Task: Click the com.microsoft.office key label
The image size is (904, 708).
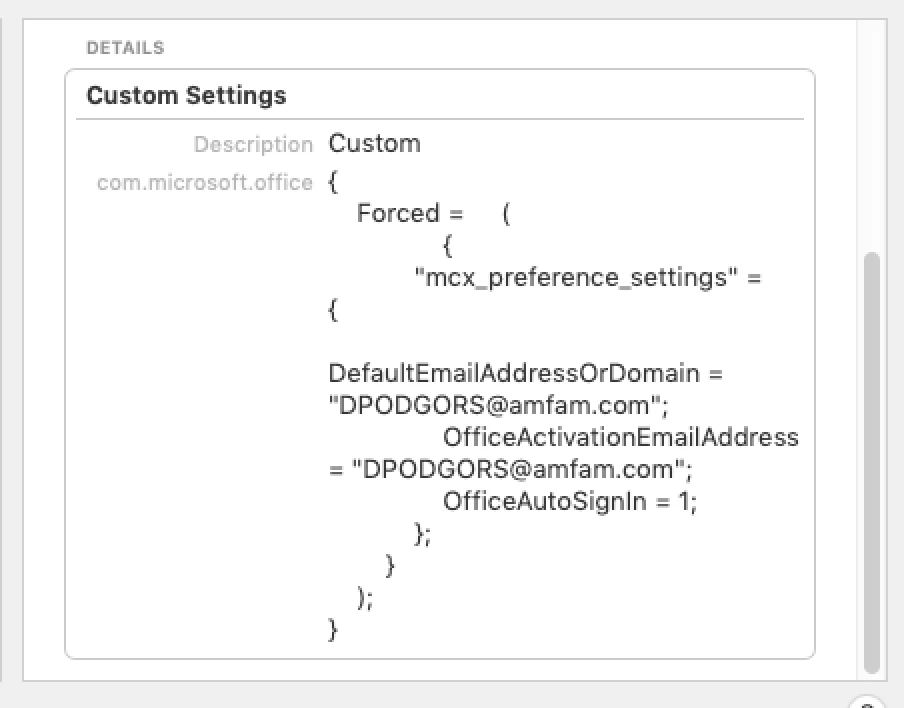Action: click(205, 183)
